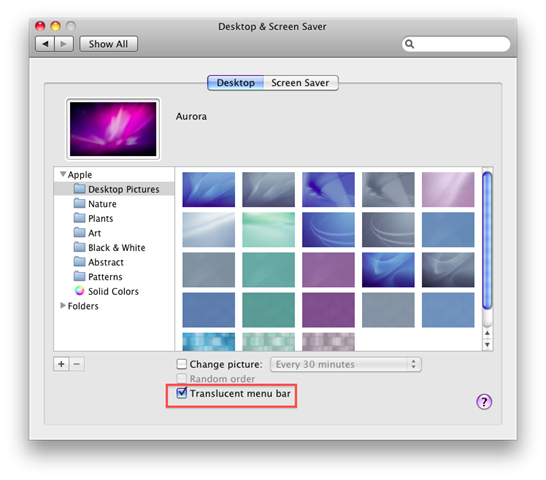Select the Nature folder

95,204
